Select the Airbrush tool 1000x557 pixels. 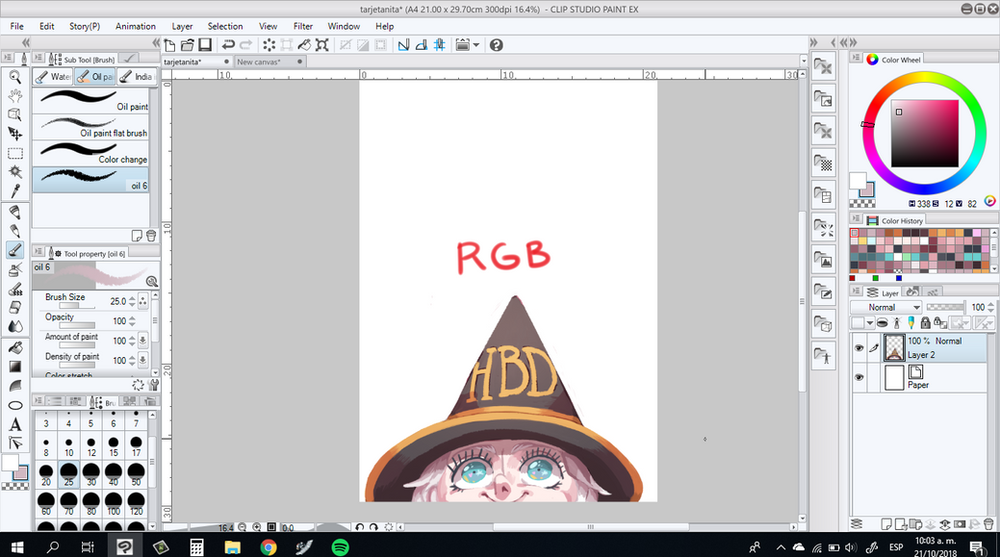click(15, 269)
